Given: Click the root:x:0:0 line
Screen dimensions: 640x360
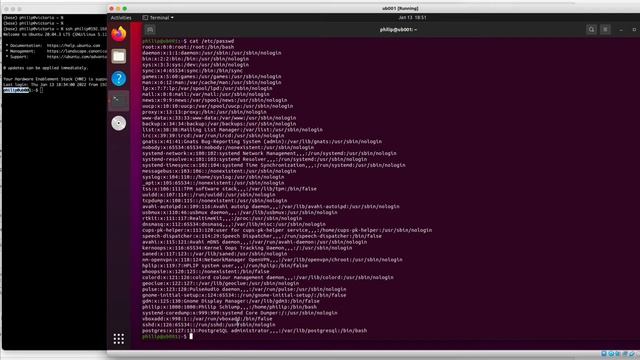Looking at the screenshot, I should 188,47.
